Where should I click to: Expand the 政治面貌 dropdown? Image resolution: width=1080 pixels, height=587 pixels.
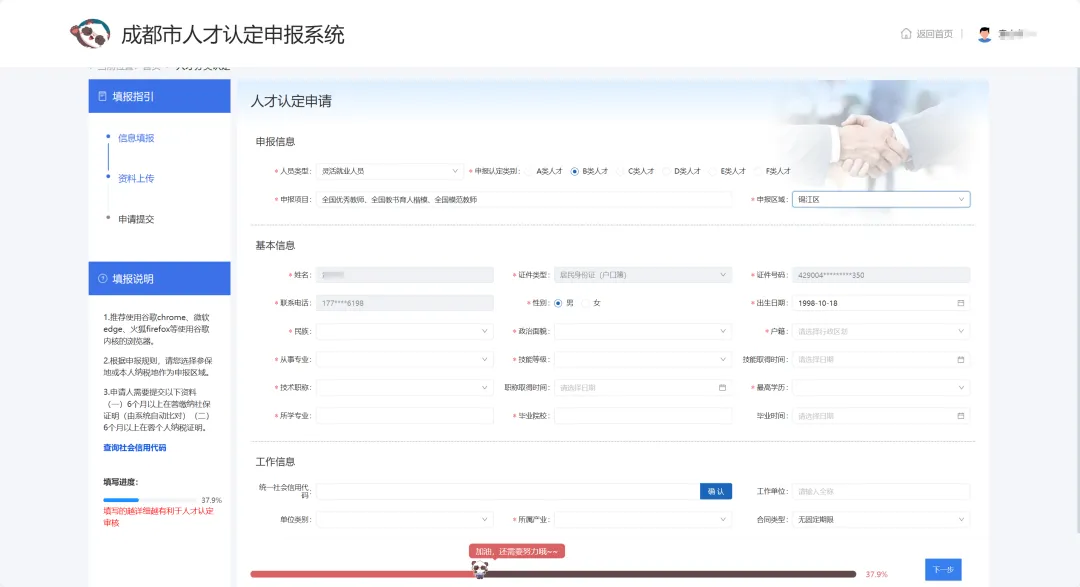(x=642, y=331)
